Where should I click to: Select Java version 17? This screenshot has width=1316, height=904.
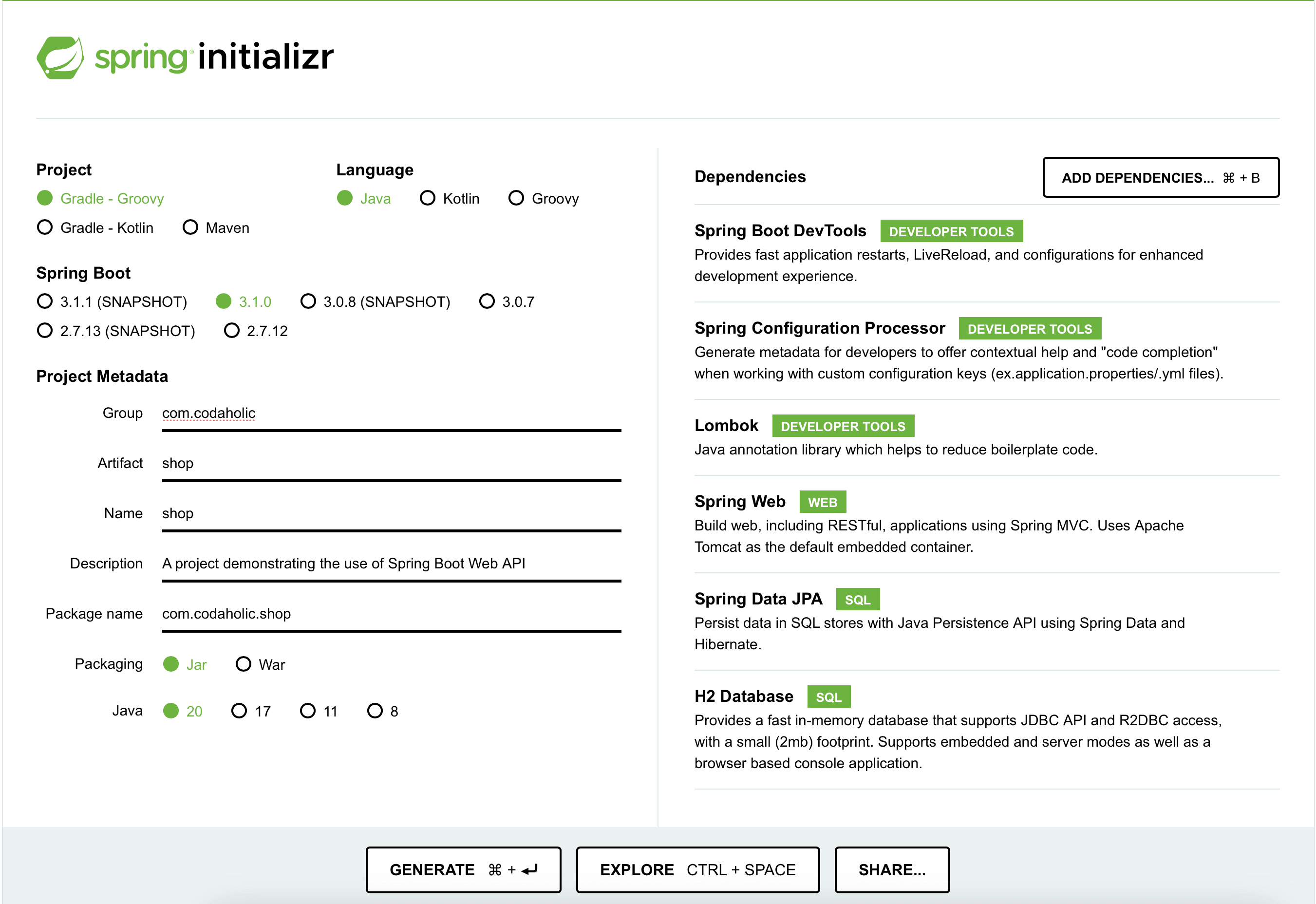(251, 712)
